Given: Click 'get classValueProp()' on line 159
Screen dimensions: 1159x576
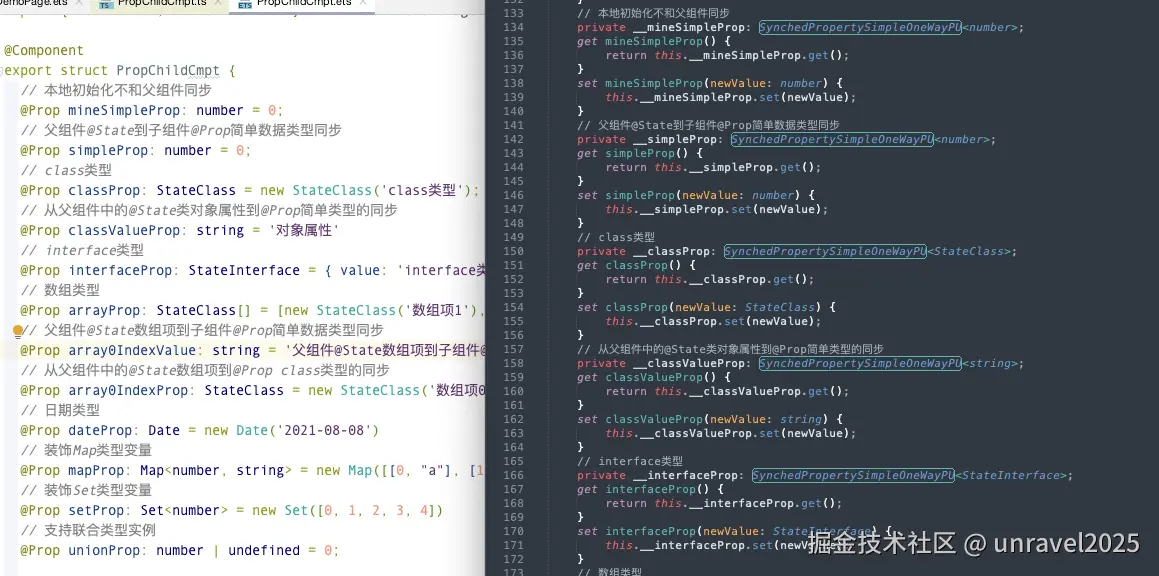Looking at the screenshot, I should click(653, 377).
